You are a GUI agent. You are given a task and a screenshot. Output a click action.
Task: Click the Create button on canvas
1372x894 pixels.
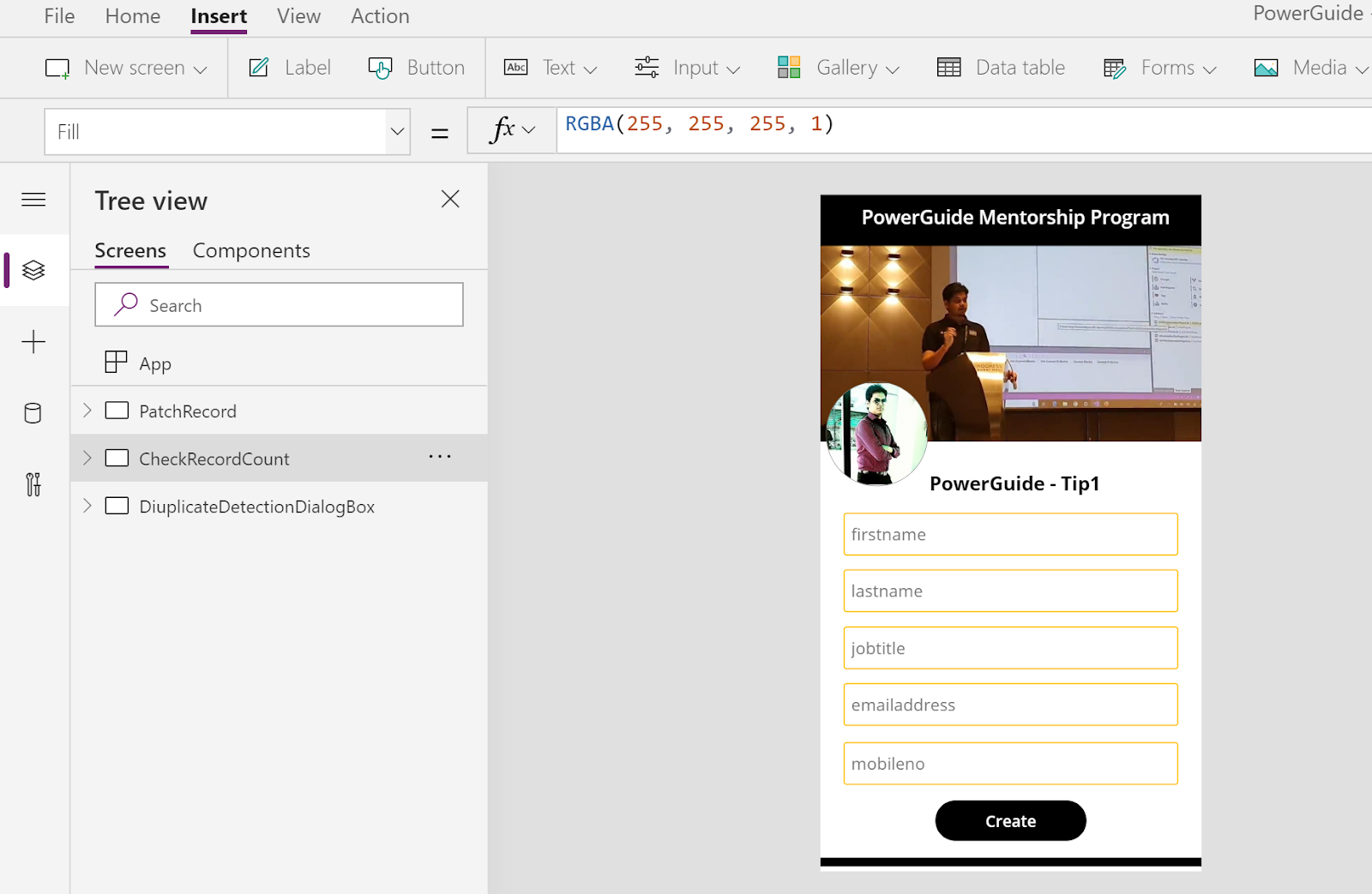[x=1010, y=820]
